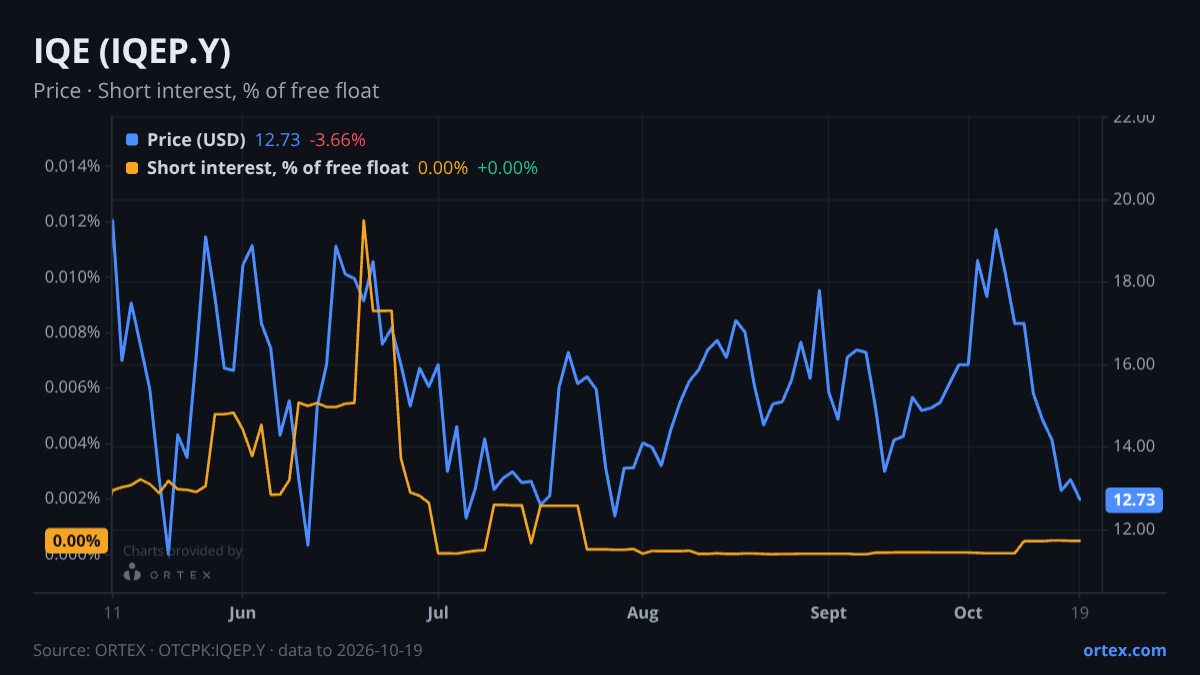Click the 14.00 right price axis label

(1135, 447)
